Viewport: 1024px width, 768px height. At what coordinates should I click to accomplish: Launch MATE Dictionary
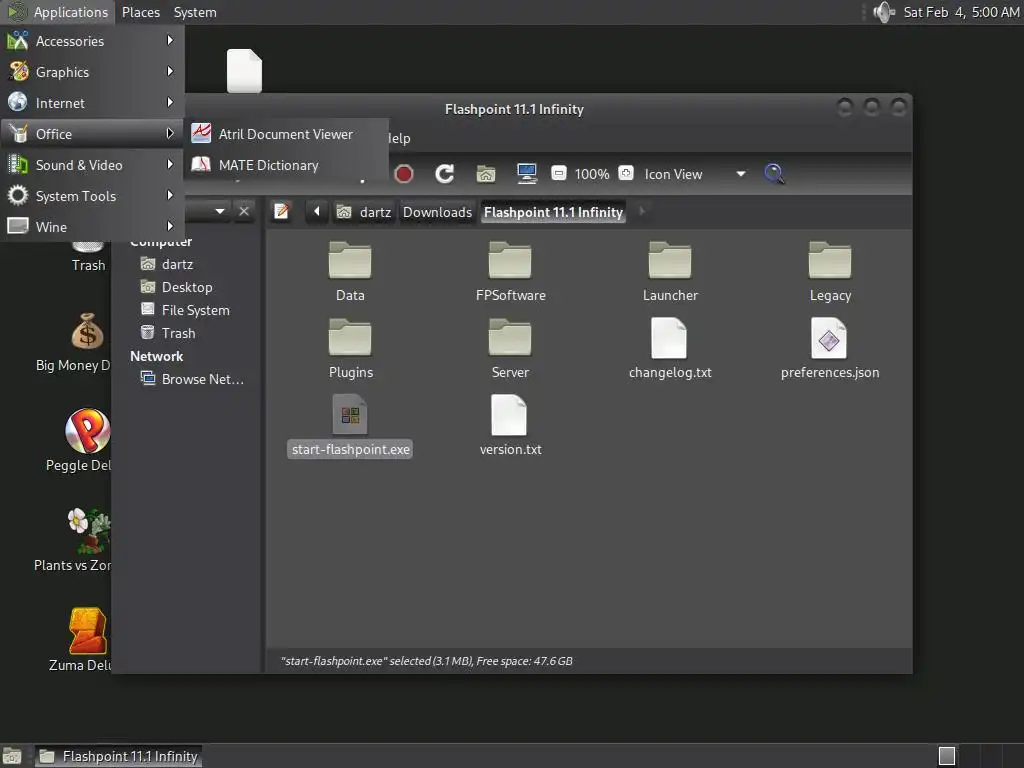tap(285, 165)
